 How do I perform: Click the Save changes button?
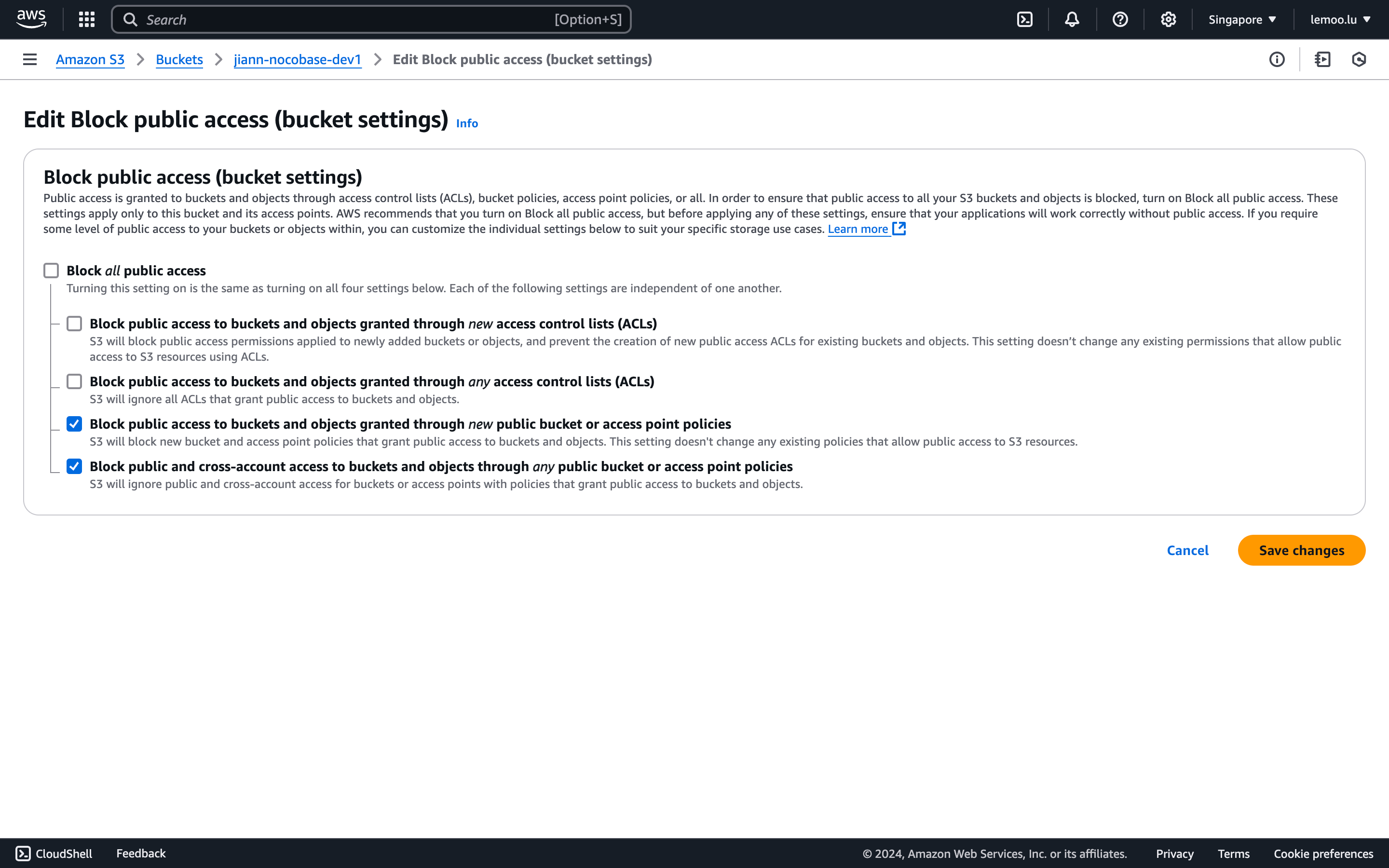pos(1301,550)
